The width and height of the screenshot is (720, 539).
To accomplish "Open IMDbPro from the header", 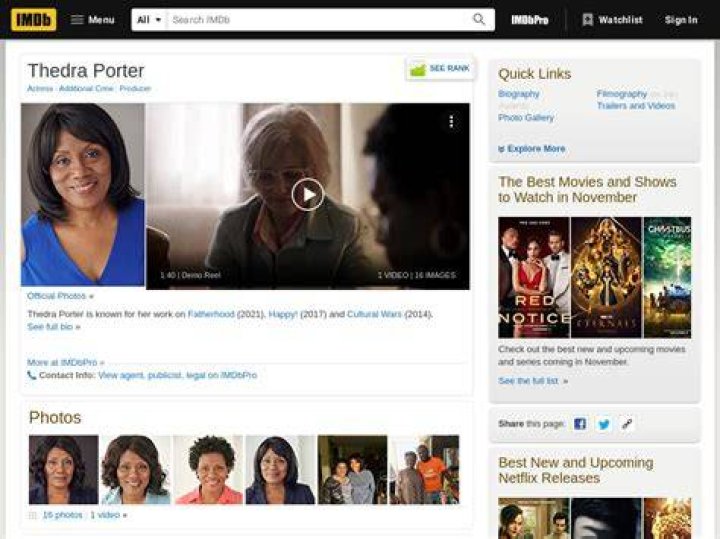I will (x=530, y=20).
